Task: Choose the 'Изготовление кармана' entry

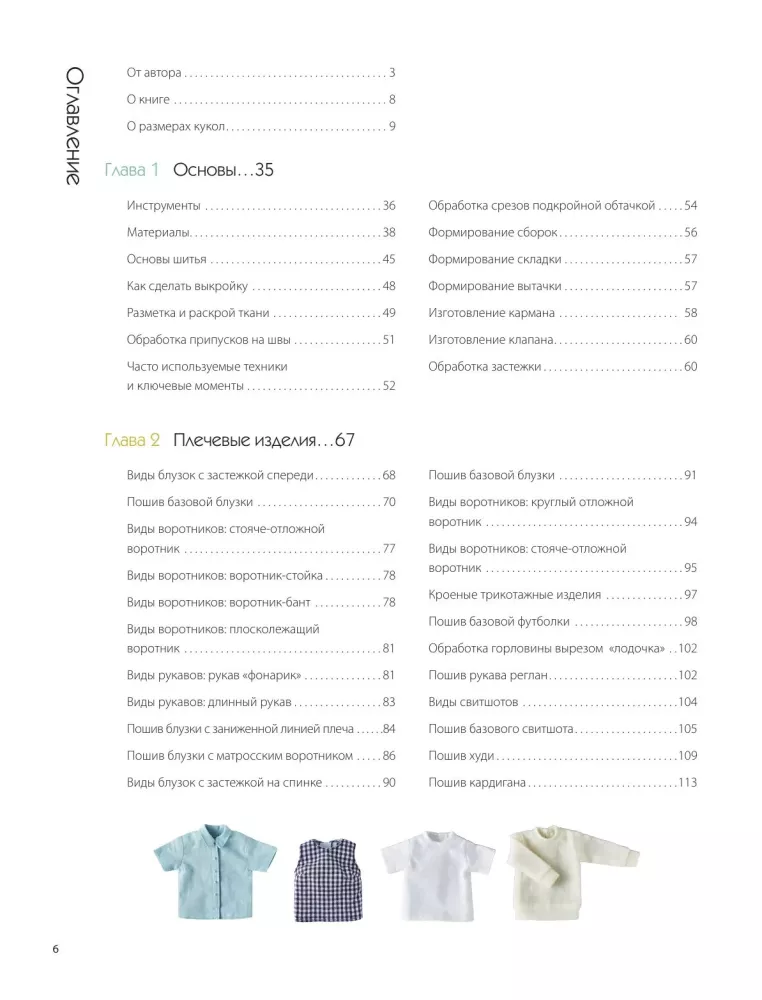Action: click(x=562, y=313)
